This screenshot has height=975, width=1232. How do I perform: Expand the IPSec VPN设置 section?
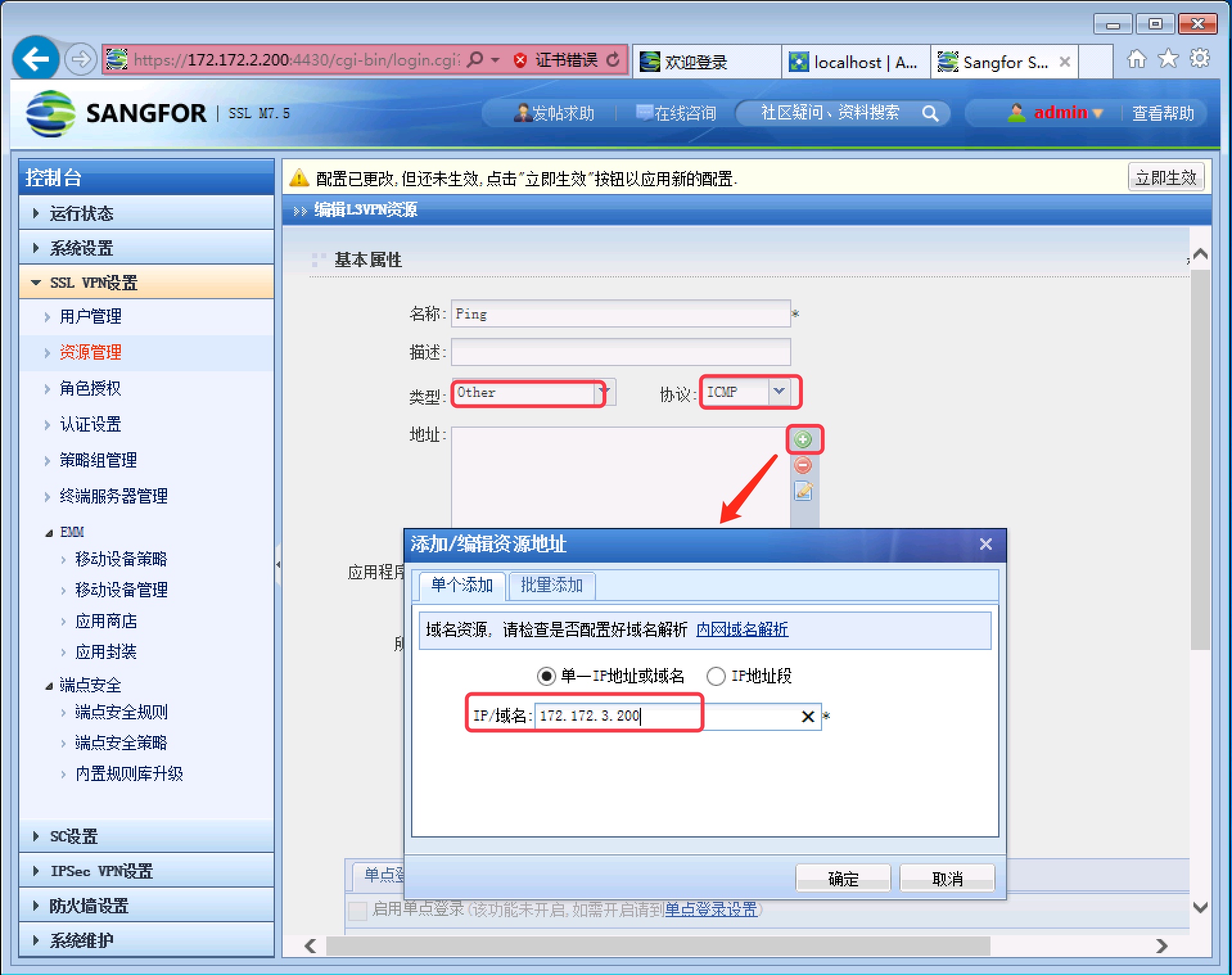[x=146, y=870]
